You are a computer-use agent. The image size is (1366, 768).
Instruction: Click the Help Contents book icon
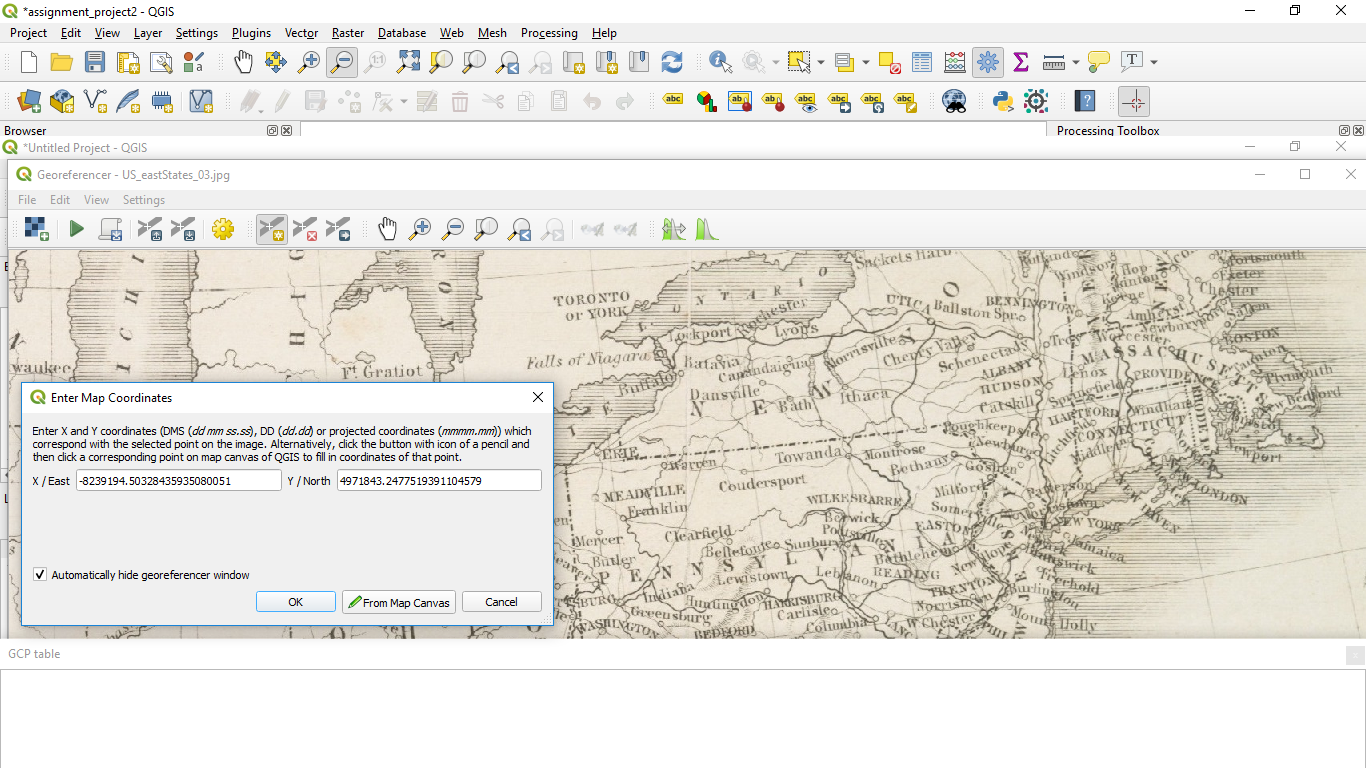[1085, 101]
